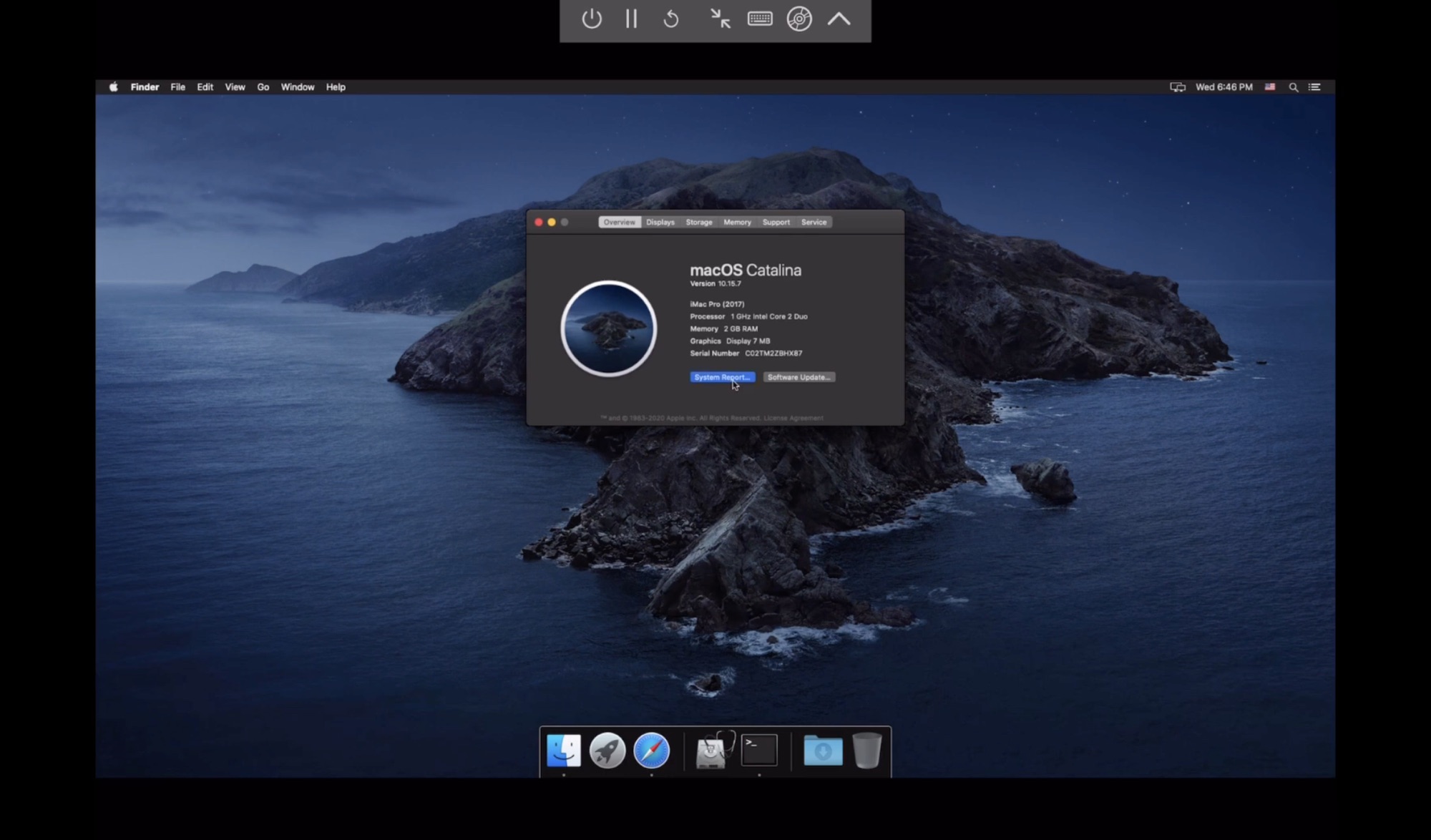Open Spotlight search icon

pos(1294,87)
